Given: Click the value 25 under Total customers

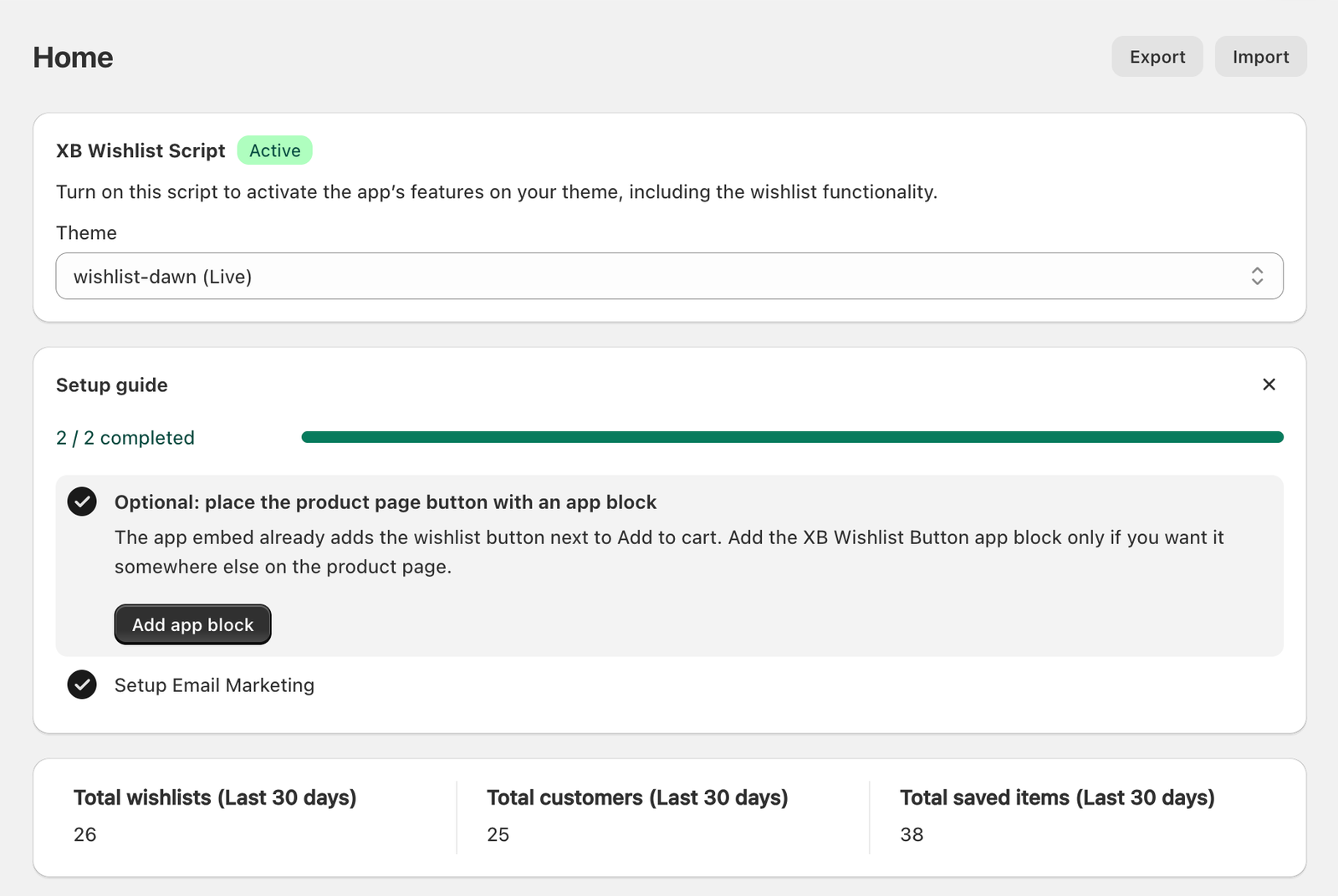Looking at the screenshot, I should (x=498, y=834).
